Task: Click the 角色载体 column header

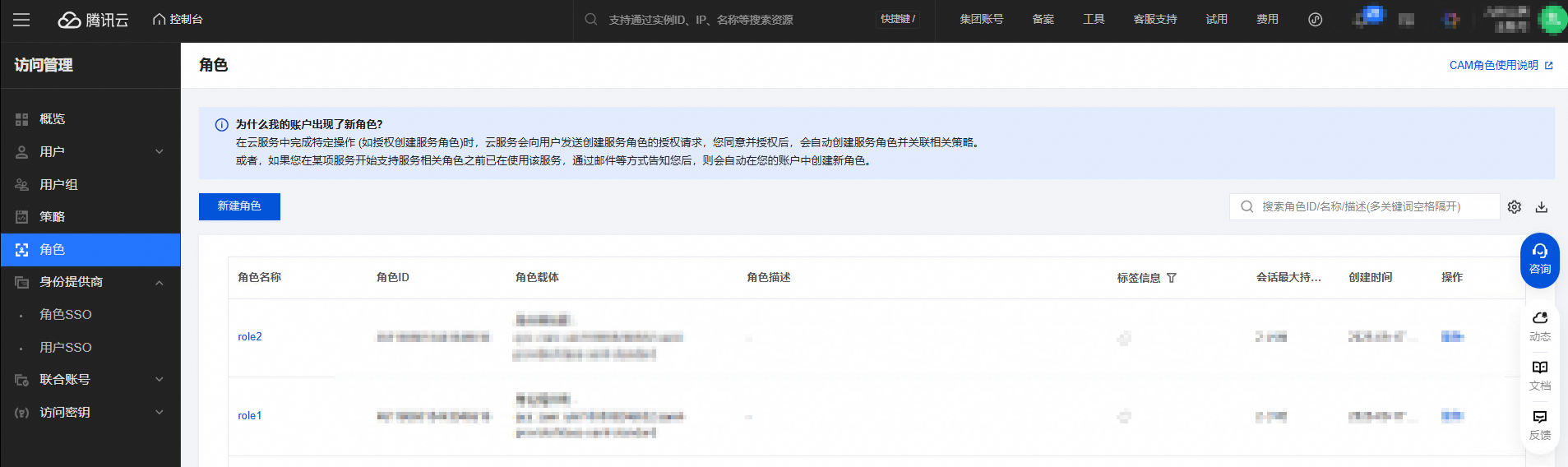Action: coord(537,277)
